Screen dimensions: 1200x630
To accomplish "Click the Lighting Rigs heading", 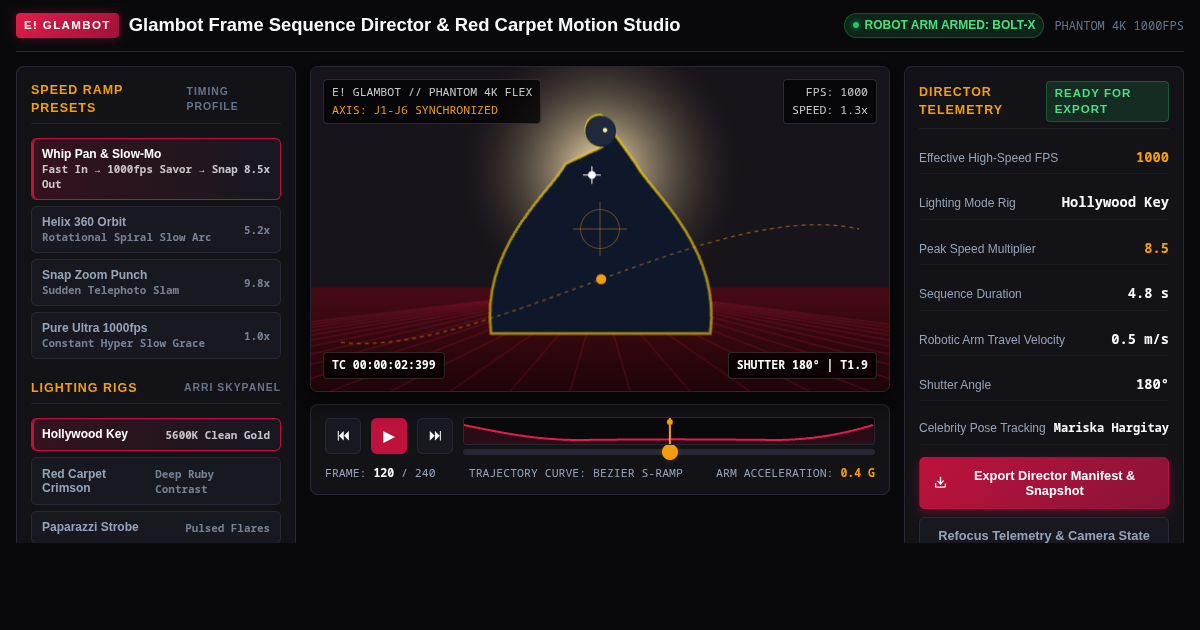I will pos(84,387).
